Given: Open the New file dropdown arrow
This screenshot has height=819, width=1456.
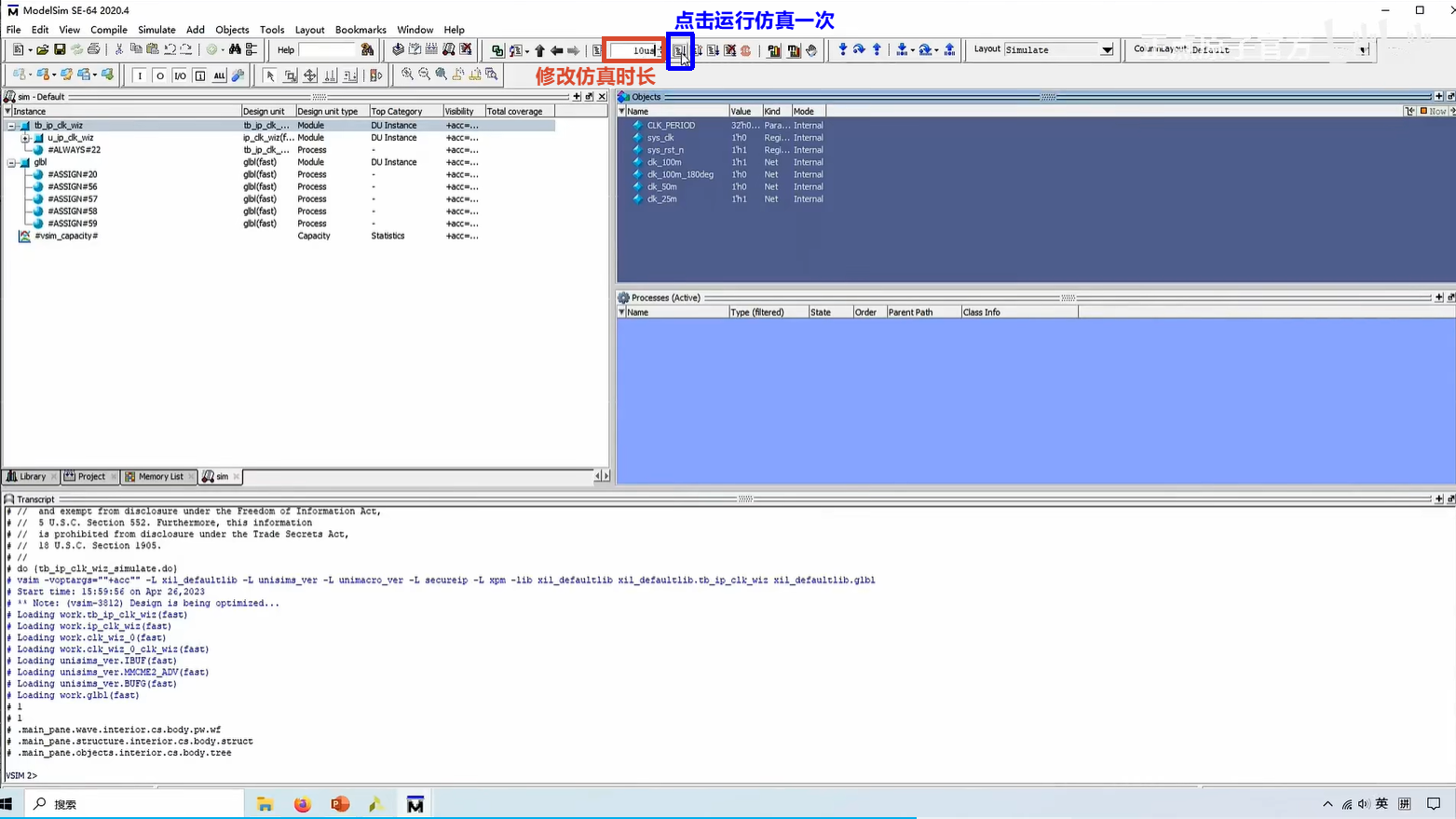Looking at the screenshot, I should 30,50.
